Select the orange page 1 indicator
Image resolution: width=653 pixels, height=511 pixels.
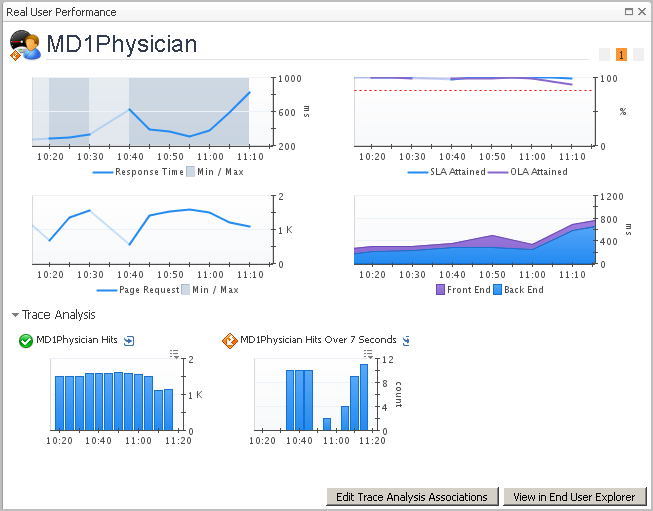tap(621, 55)
